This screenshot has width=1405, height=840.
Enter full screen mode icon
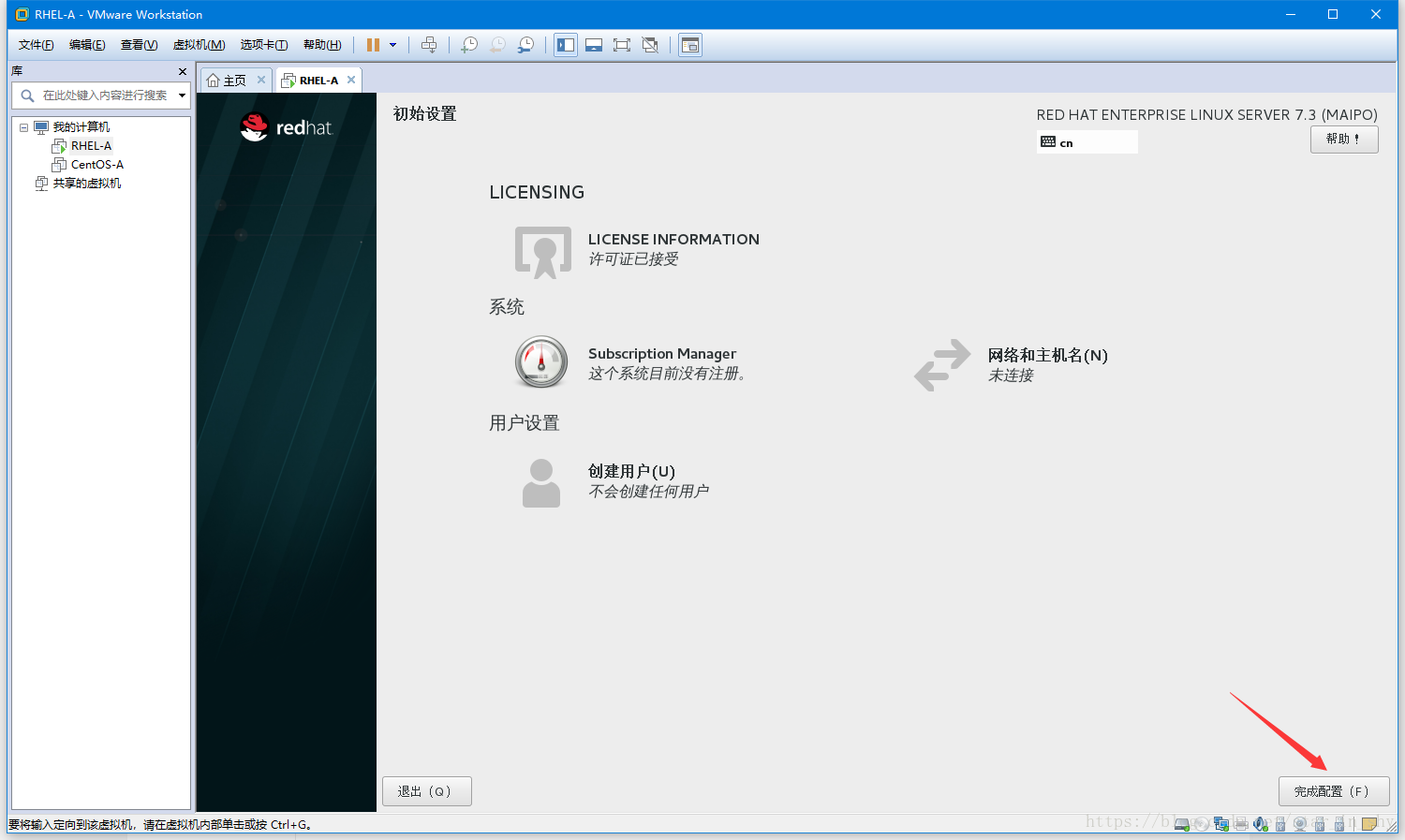(622, 45)
